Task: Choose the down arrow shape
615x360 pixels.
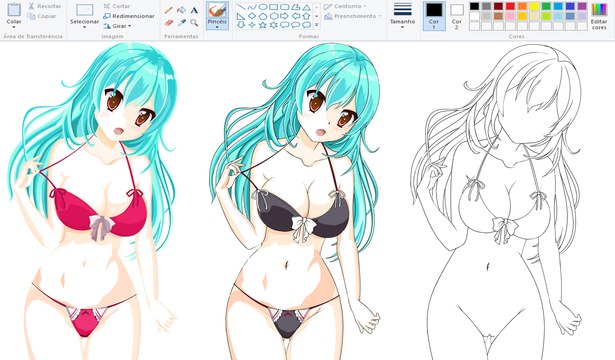Action: [240, 25]
